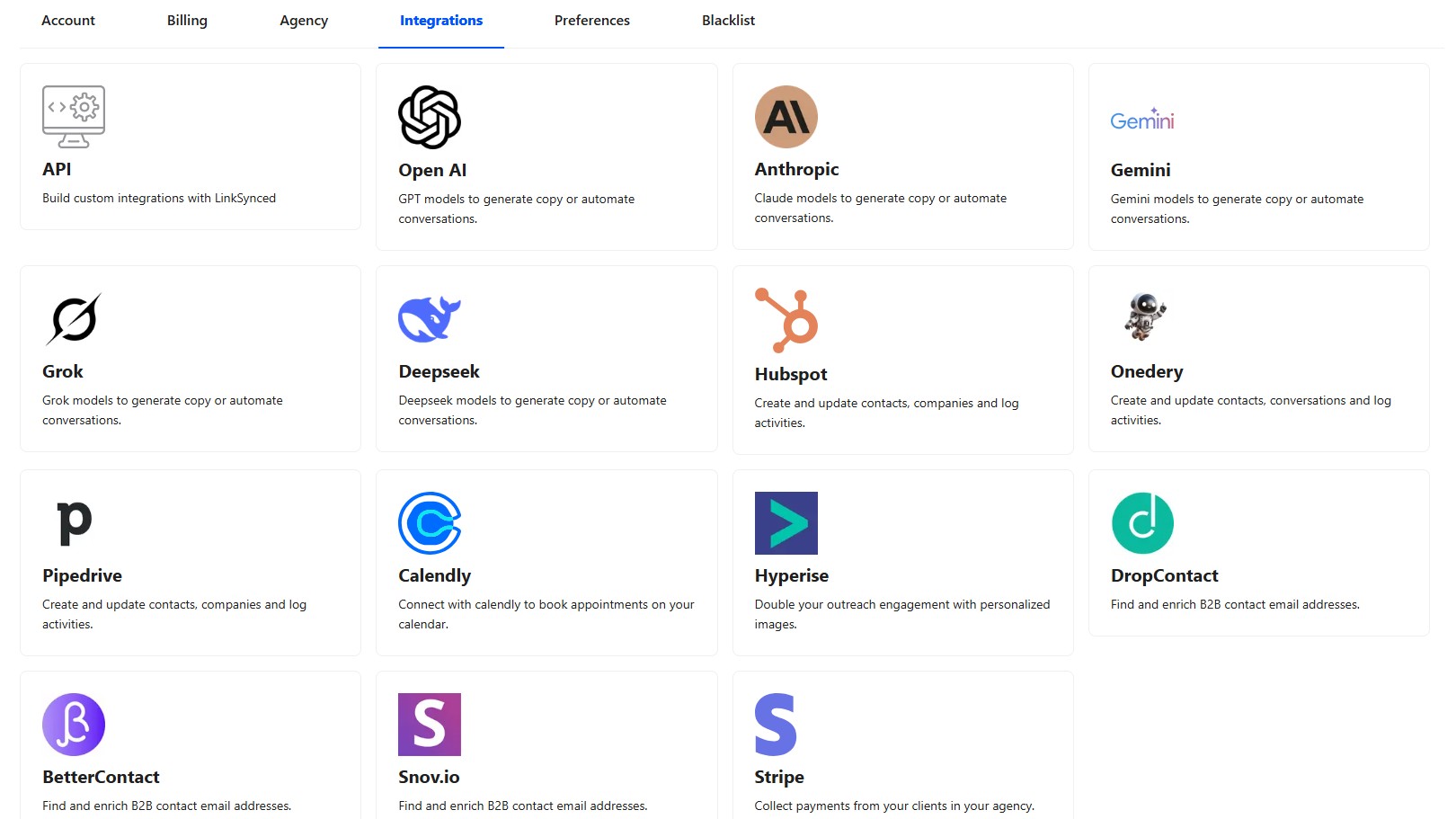Click the Onedery astronaut icon

click(1145, 317)
